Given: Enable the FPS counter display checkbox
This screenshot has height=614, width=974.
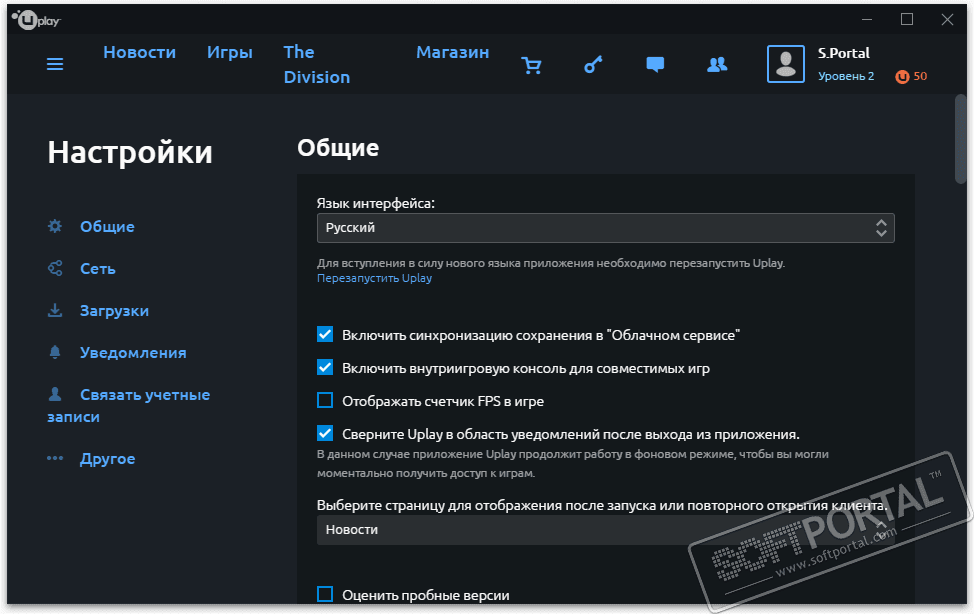Looking at the screenshot, I should [x=325, y=400].
